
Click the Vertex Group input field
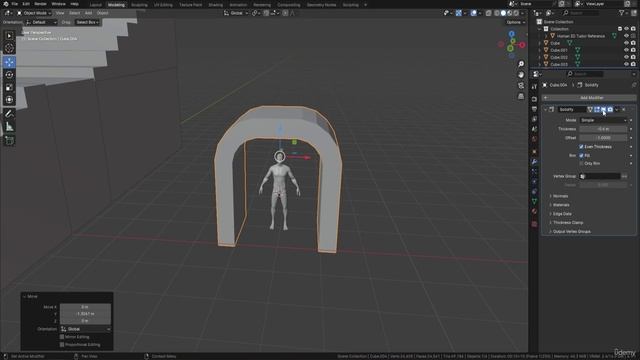pyautogui.click(x=600, y=176)
